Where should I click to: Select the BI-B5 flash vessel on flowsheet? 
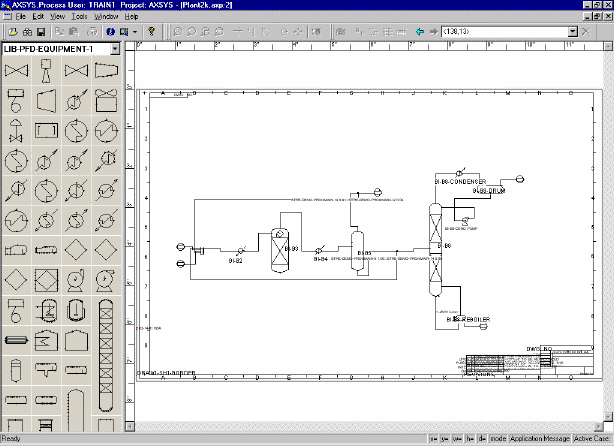click(357, 251)
